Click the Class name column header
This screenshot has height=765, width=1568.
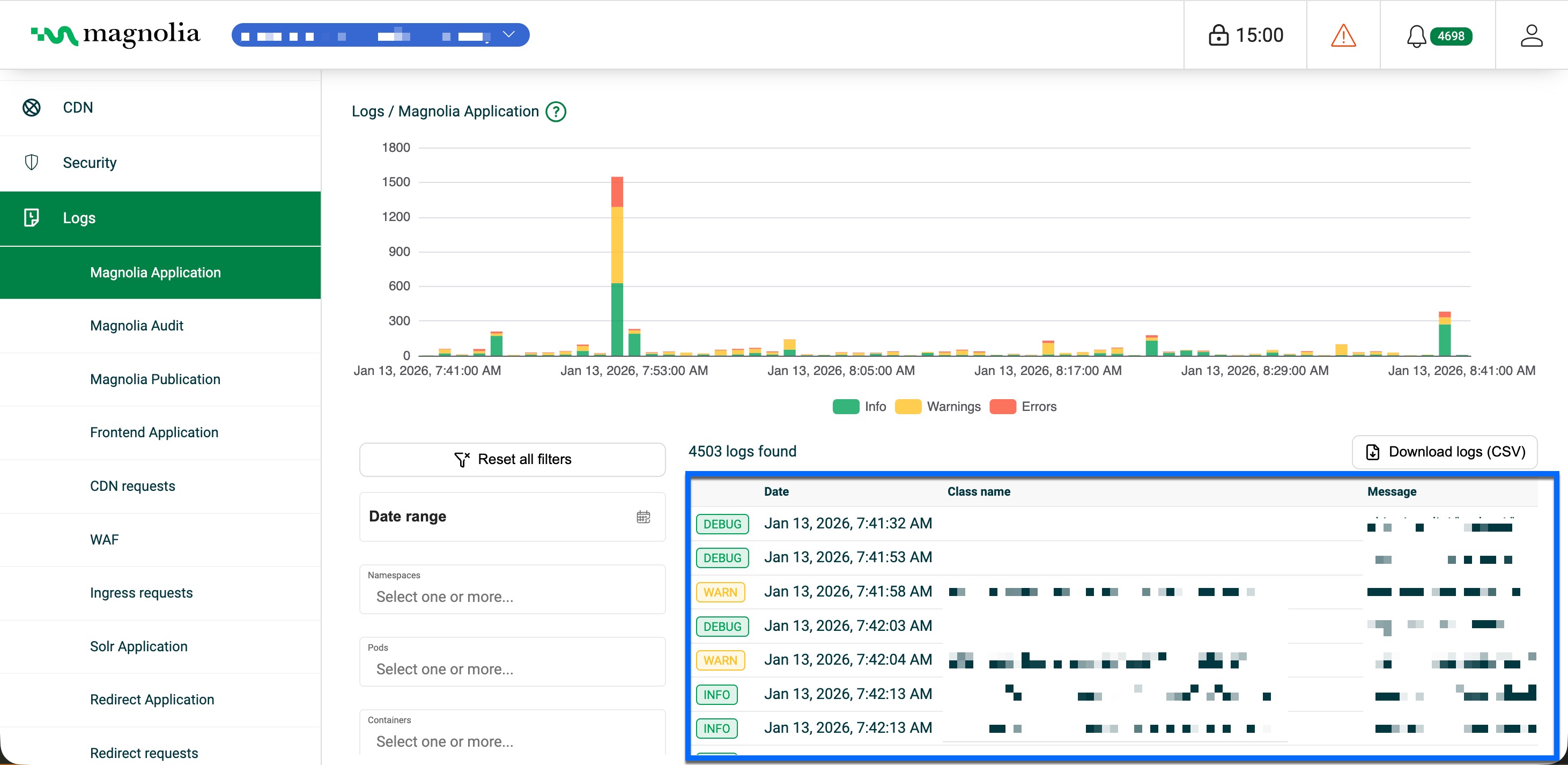point(979,491)
